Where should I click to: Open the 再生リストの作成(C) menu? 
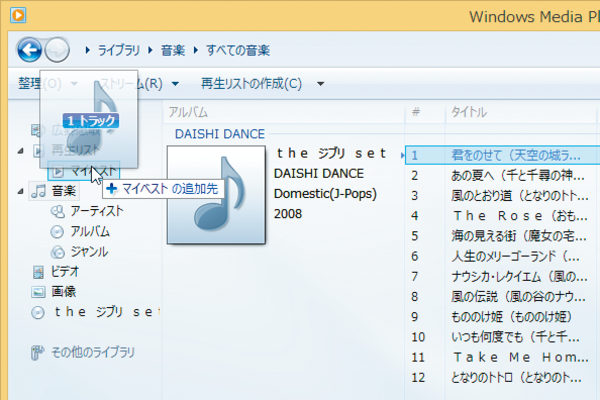click(x=251, y=83)
